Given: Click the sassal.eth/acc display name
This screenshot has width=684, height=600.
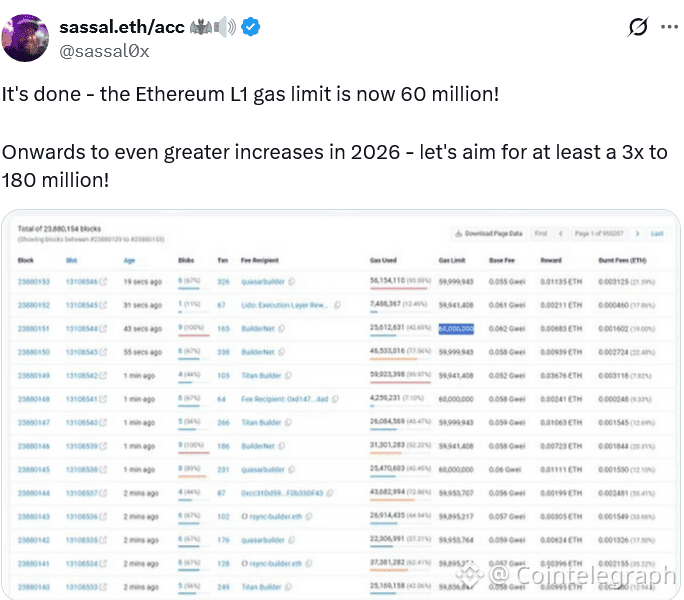Looking at the screenshot, I should pos(122,27).
